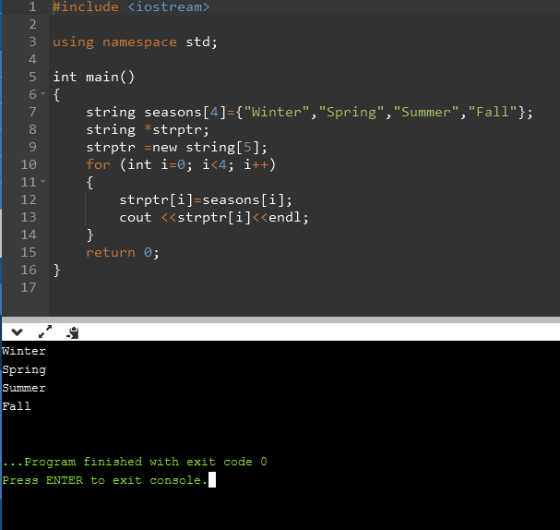Click 'Winter' in the console output
The image size is (560, 530).
click(24, 351)
